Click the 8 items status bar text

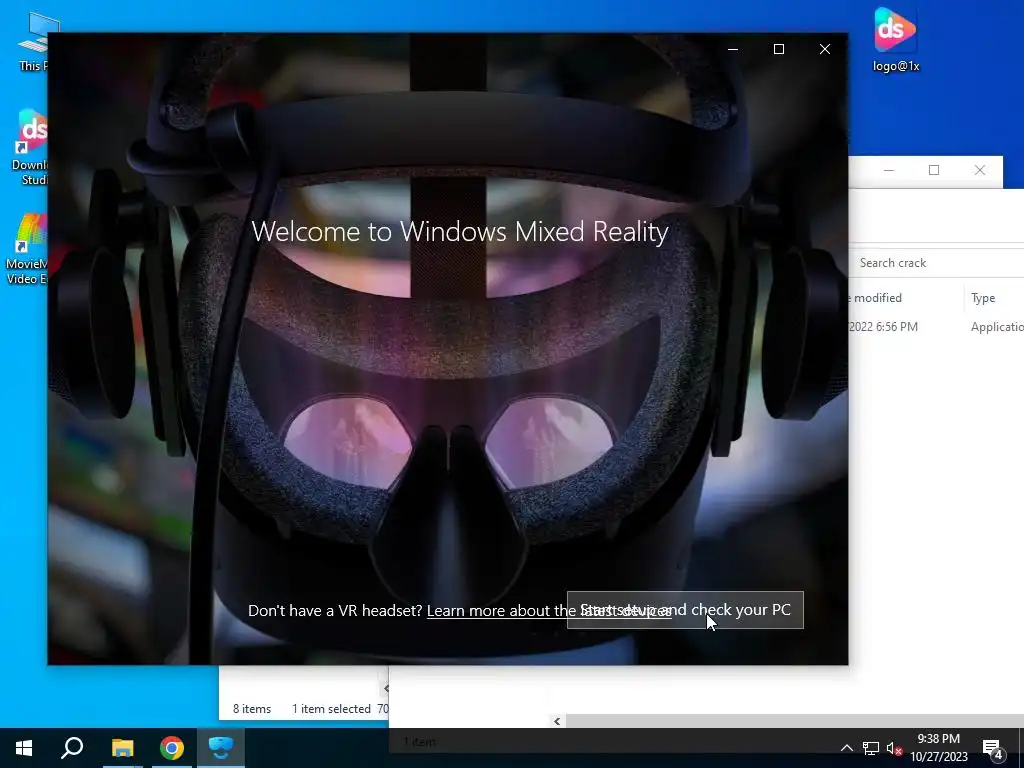point(252,709)
